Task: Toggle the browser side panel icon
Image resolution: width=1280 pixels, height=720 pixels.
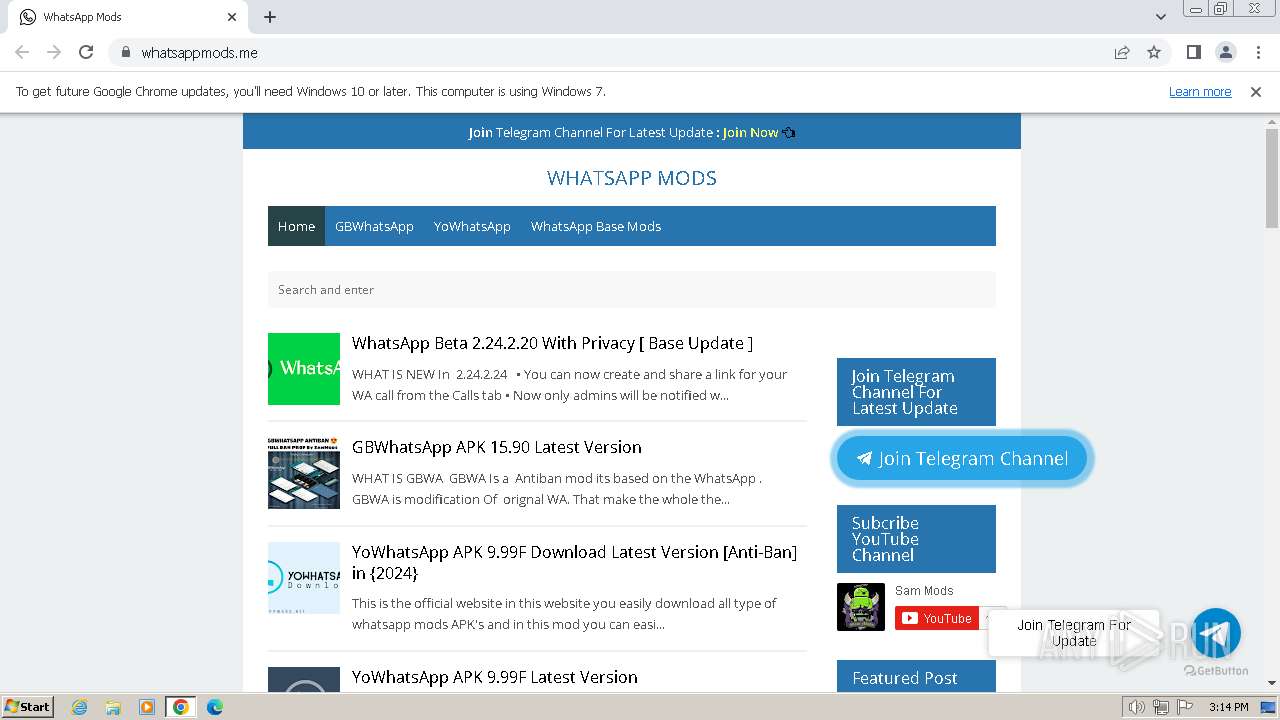Action: [x=1193, y=52]
